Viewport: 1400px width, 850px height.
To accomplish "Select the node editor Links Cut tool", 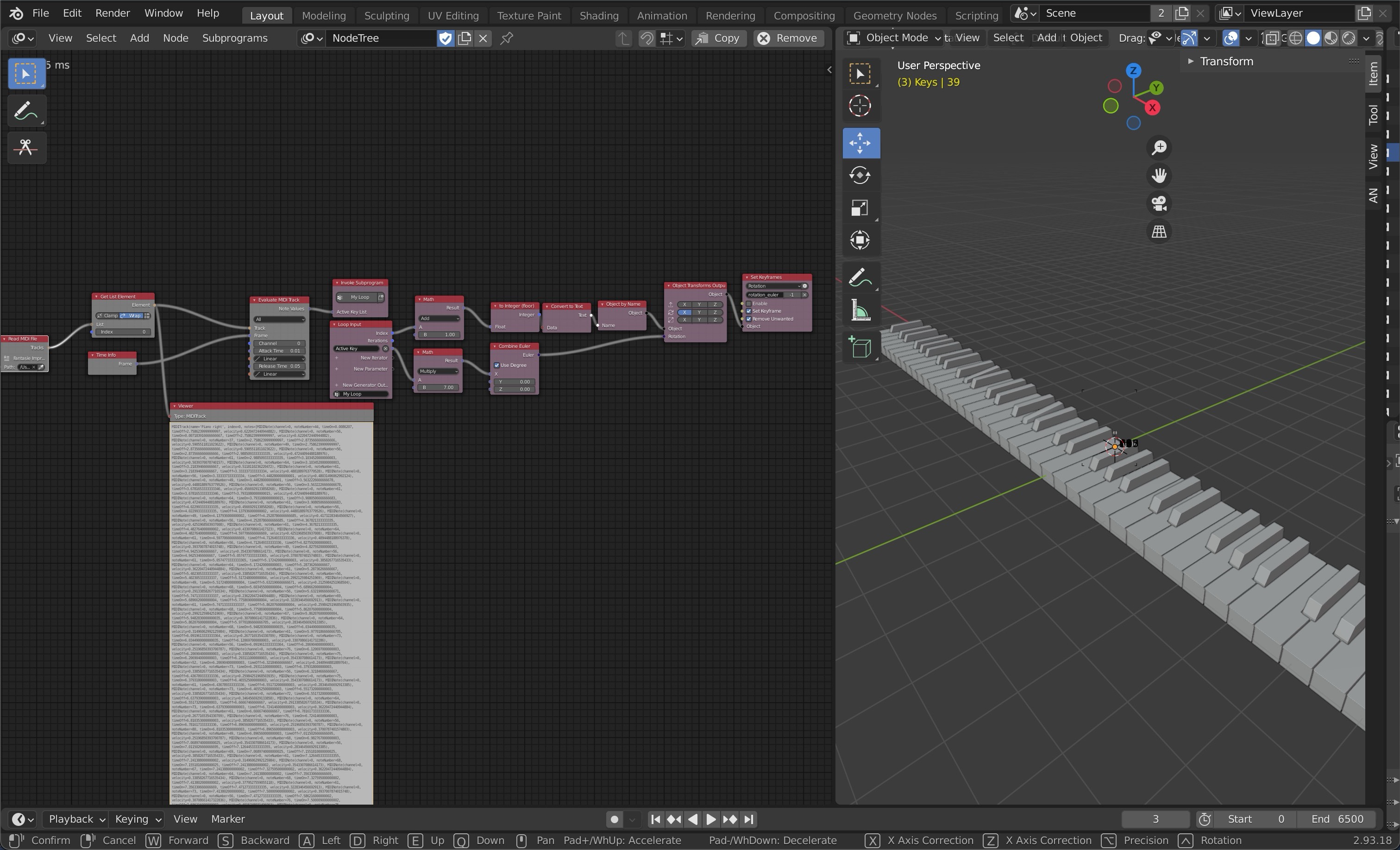I will click(26, 147).
